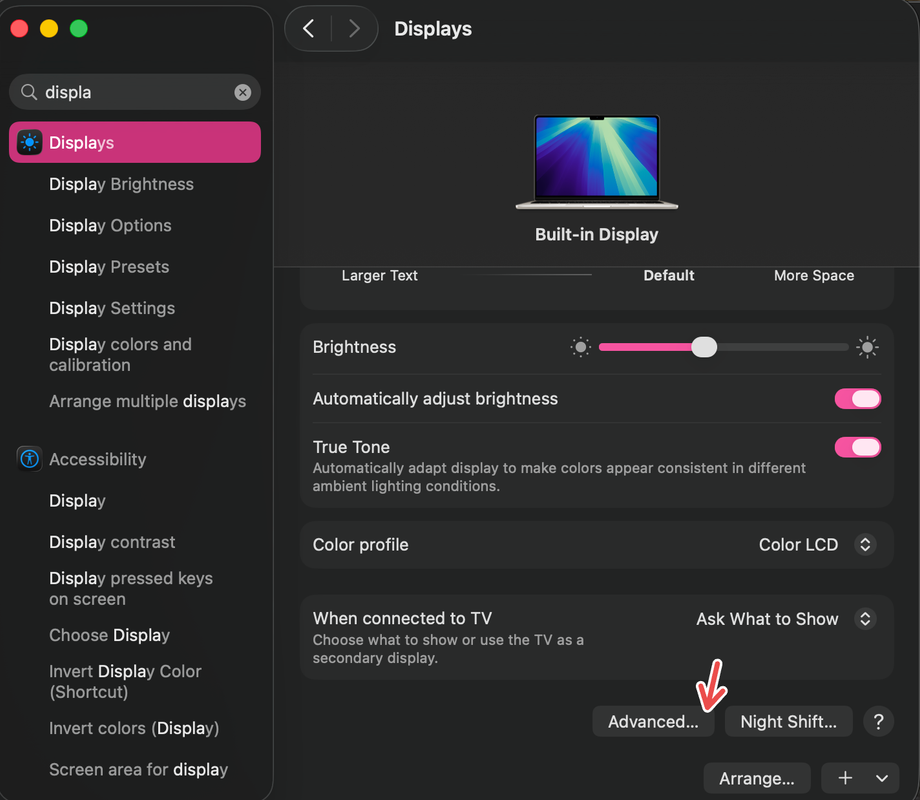Click the Brightness slider knob
Image resolution: width=920 pixels, height=800 pixels.
pyautogui.click(x=704, y=347)
